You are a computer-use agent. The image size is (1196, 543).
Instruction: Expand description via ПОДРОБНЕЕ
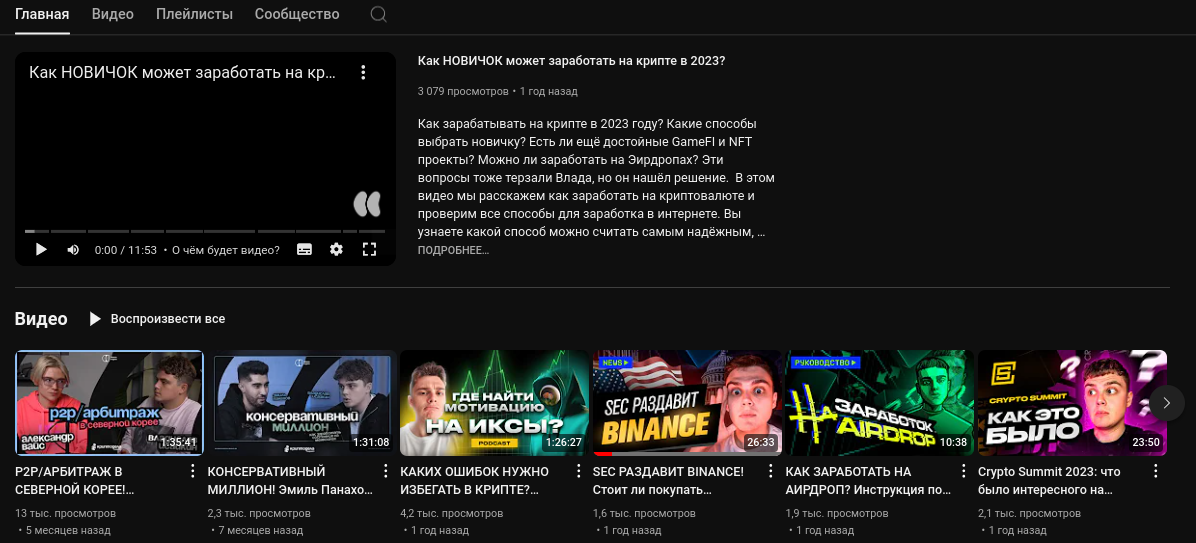click(453, 250)
